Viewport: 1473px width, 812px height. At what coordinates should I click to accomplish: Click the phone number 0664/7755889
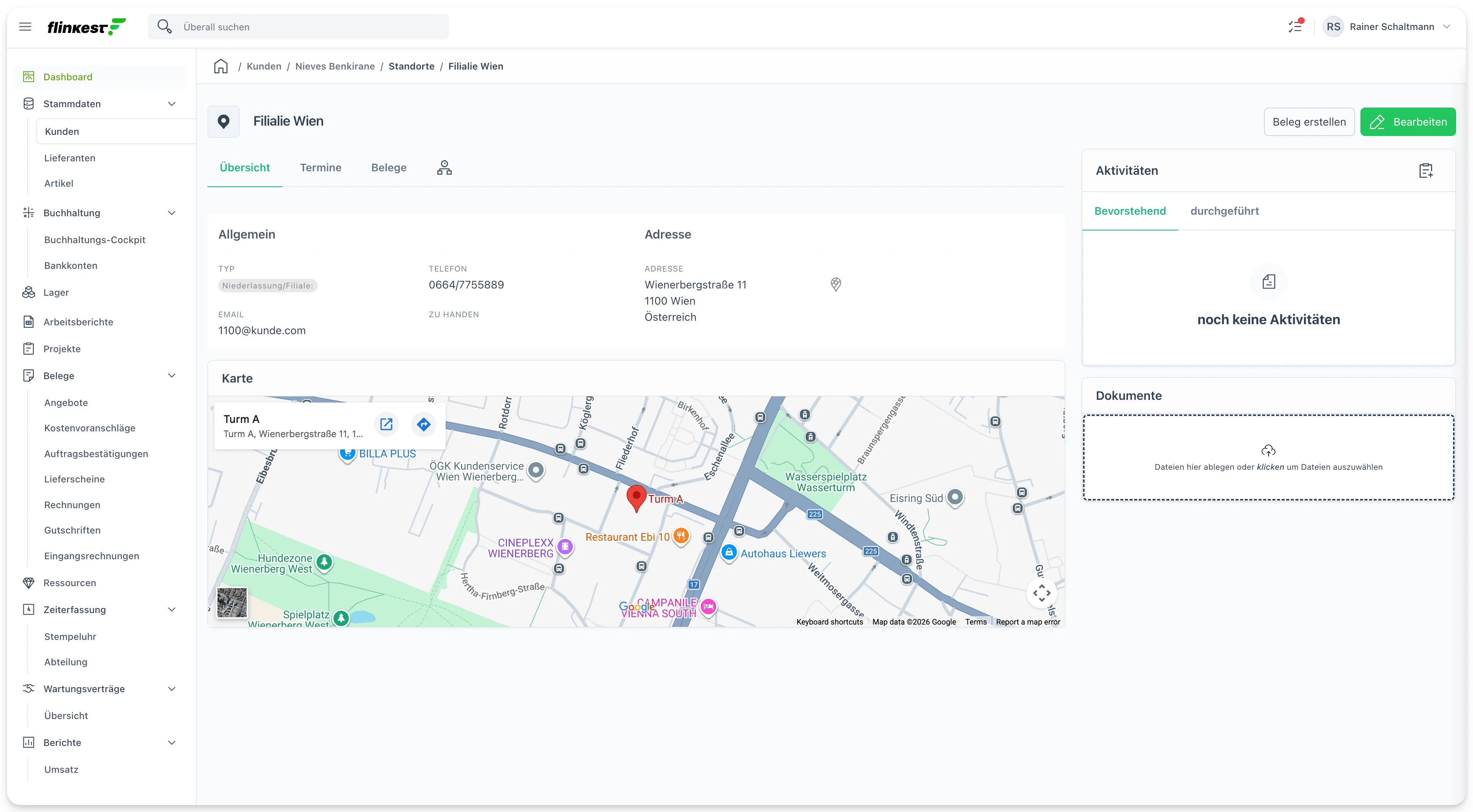(x=466, y=285)
